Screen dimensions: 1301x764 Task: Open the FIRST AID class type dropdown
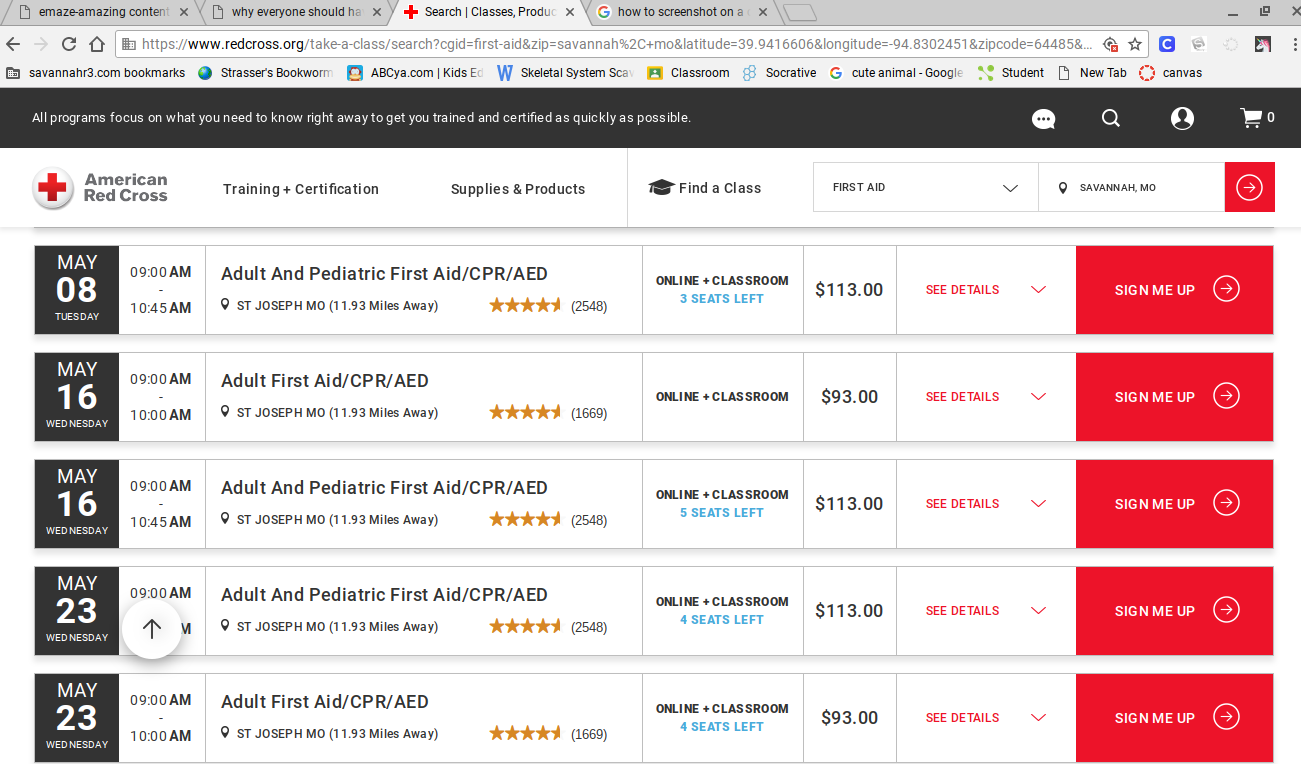click(x=925, y=188)
